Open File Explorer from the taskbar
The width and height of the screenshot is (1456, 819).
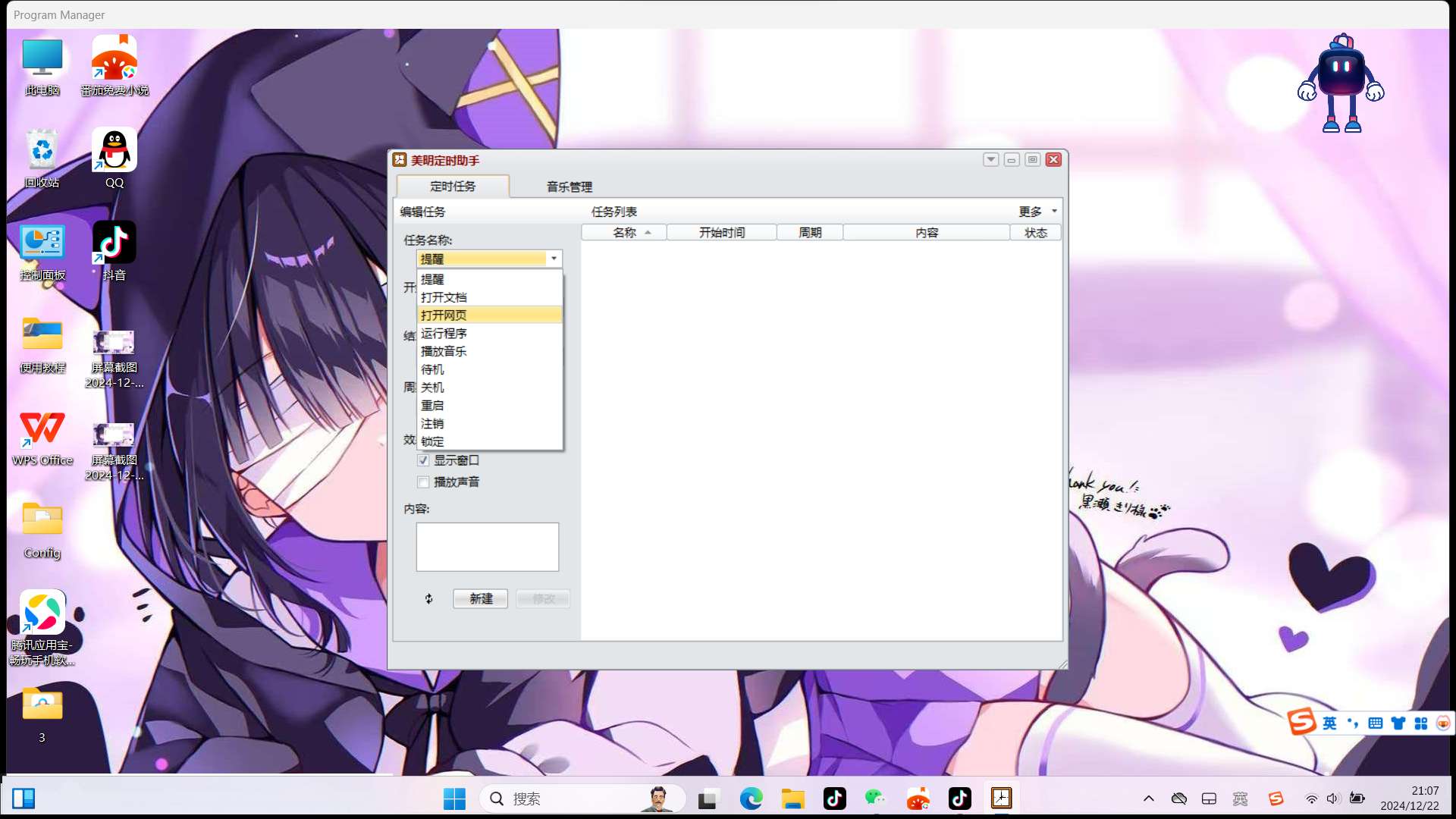tap(793, 799)
